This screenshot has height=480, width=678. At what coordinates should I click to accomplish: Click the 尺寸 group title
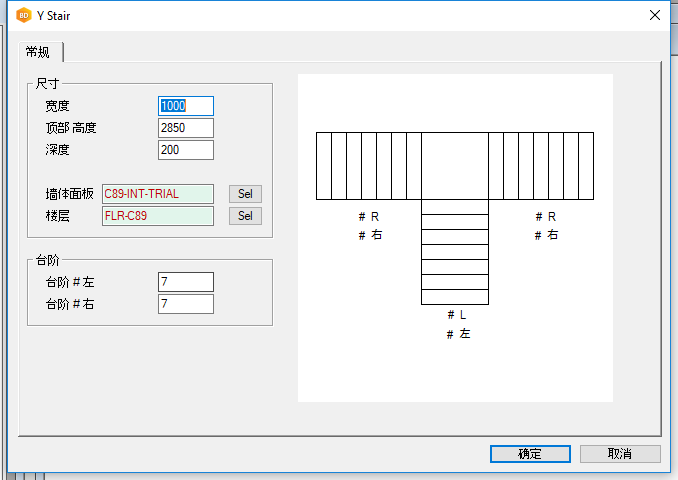(x=48, y=83)
